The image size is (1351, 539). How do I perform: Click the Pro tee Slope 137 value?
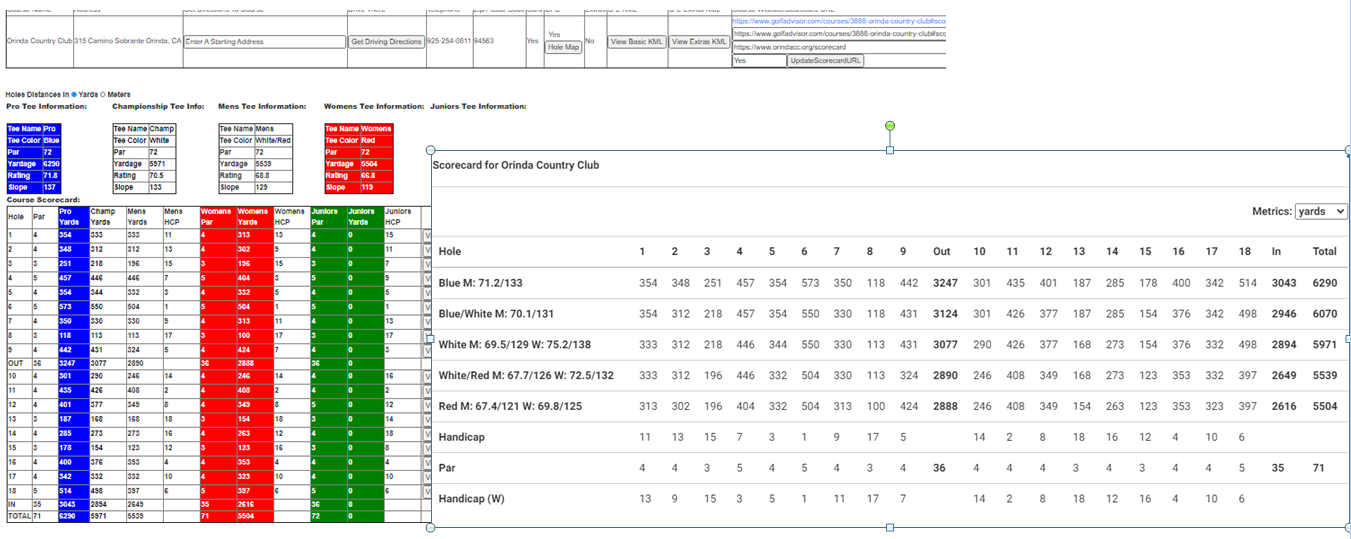51,187
